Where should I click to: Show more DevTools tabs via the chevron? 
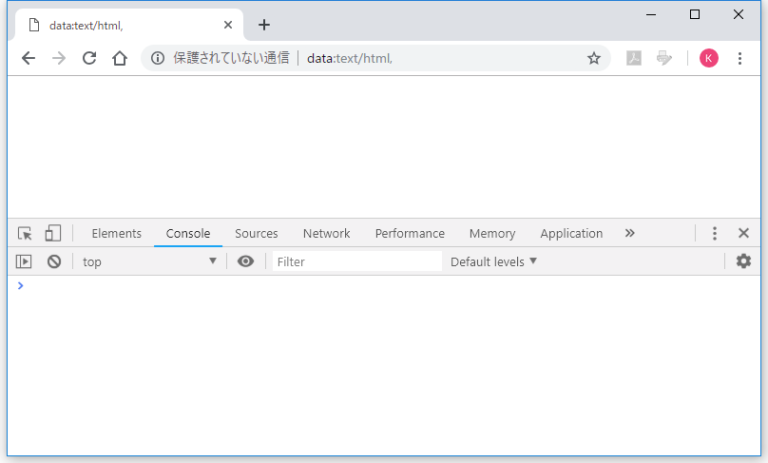[x=629, y=233]
